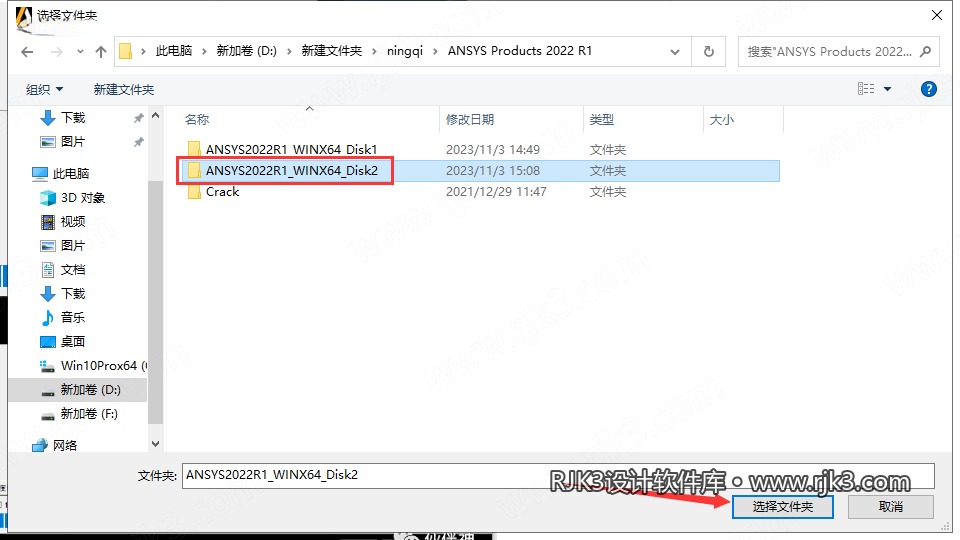Screen dimensions: 960x540
Task: Select 此电脑 in navigation pane
Action: [x=70, y=174]
